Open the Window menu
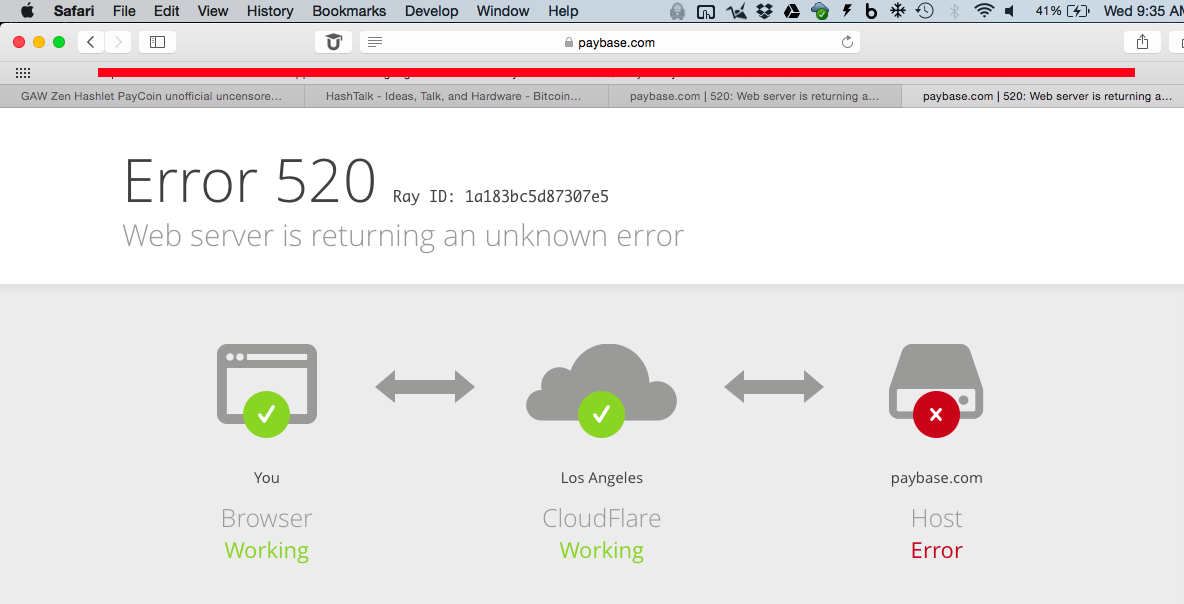1184x604 pixels. (503, 11)
